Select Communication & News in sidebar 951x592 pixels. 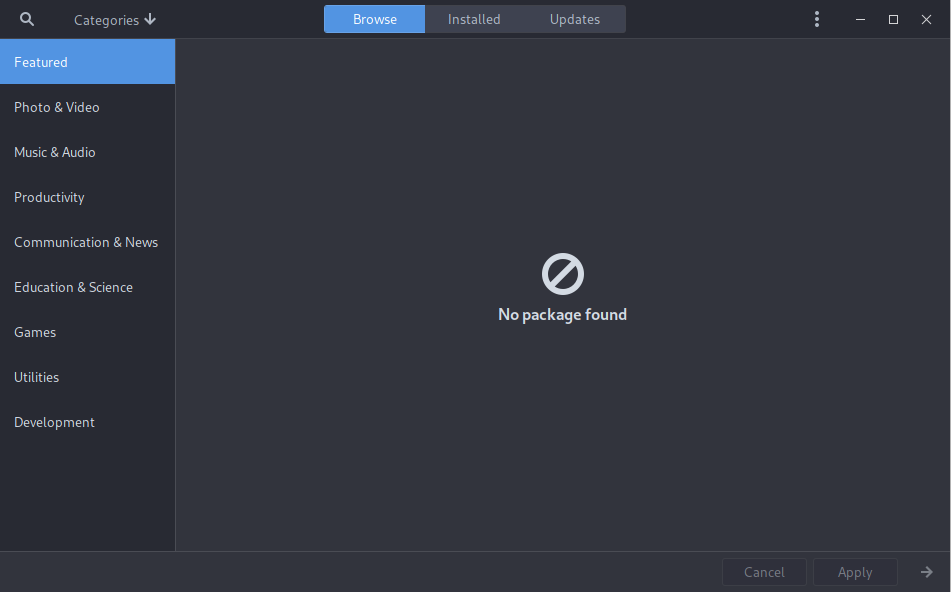[87, 242]
